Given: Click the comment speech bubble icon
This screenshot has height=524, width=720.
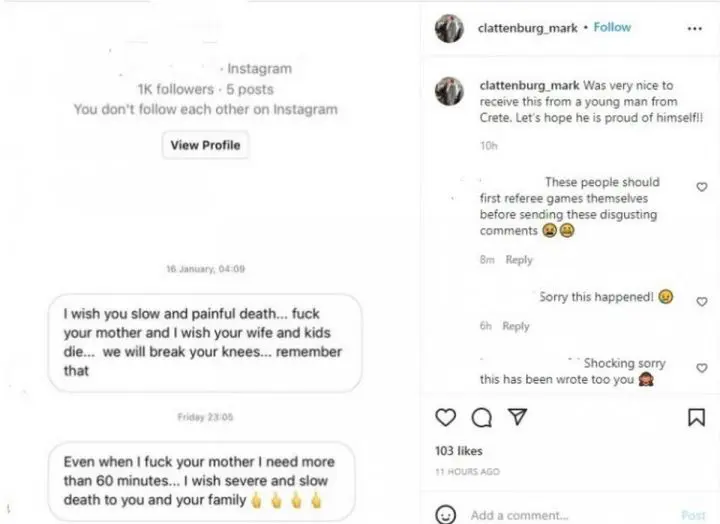Looking at the screenshot, I should point(481,417).
